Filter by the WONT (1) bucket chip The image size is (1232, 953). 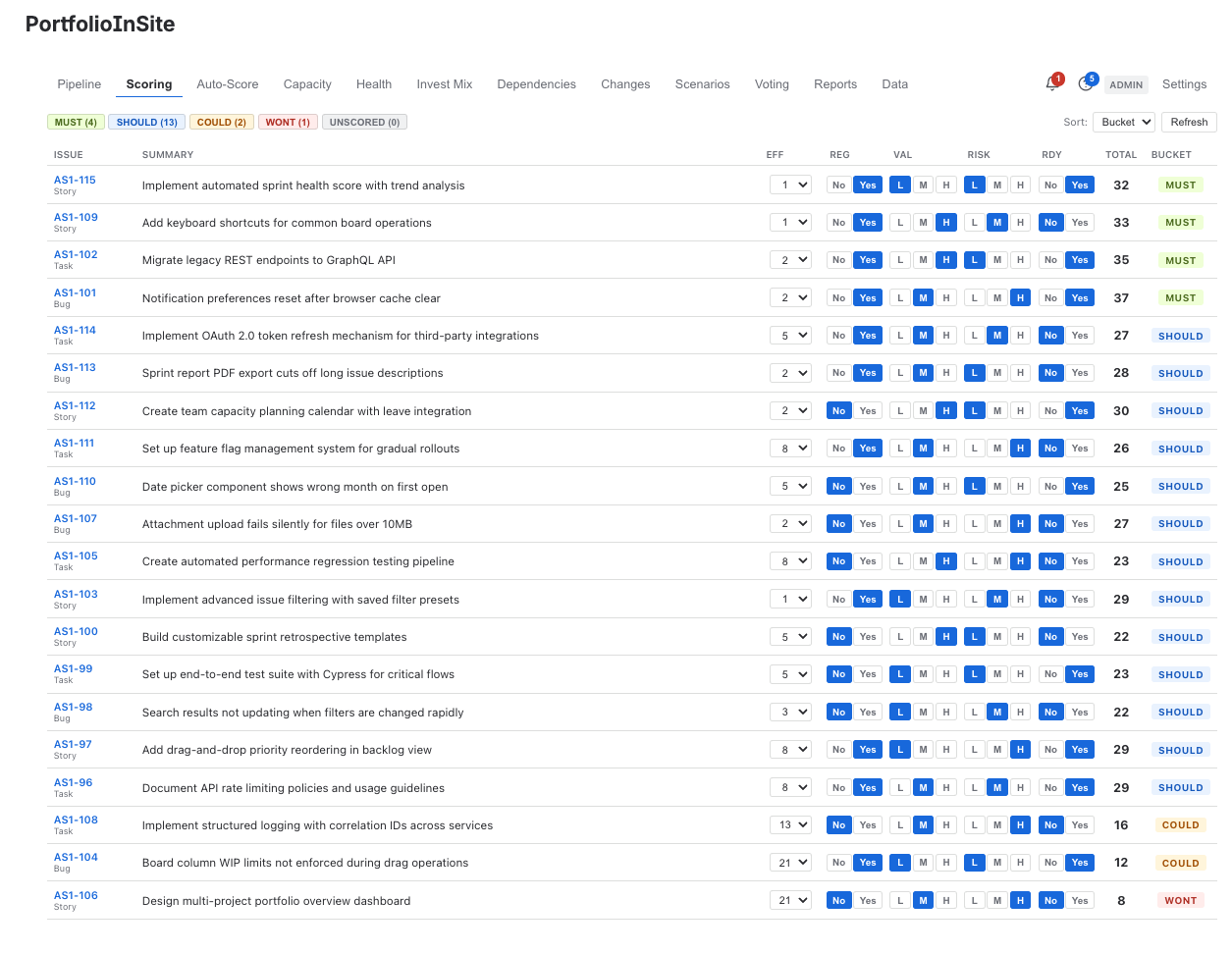point(288,122)
